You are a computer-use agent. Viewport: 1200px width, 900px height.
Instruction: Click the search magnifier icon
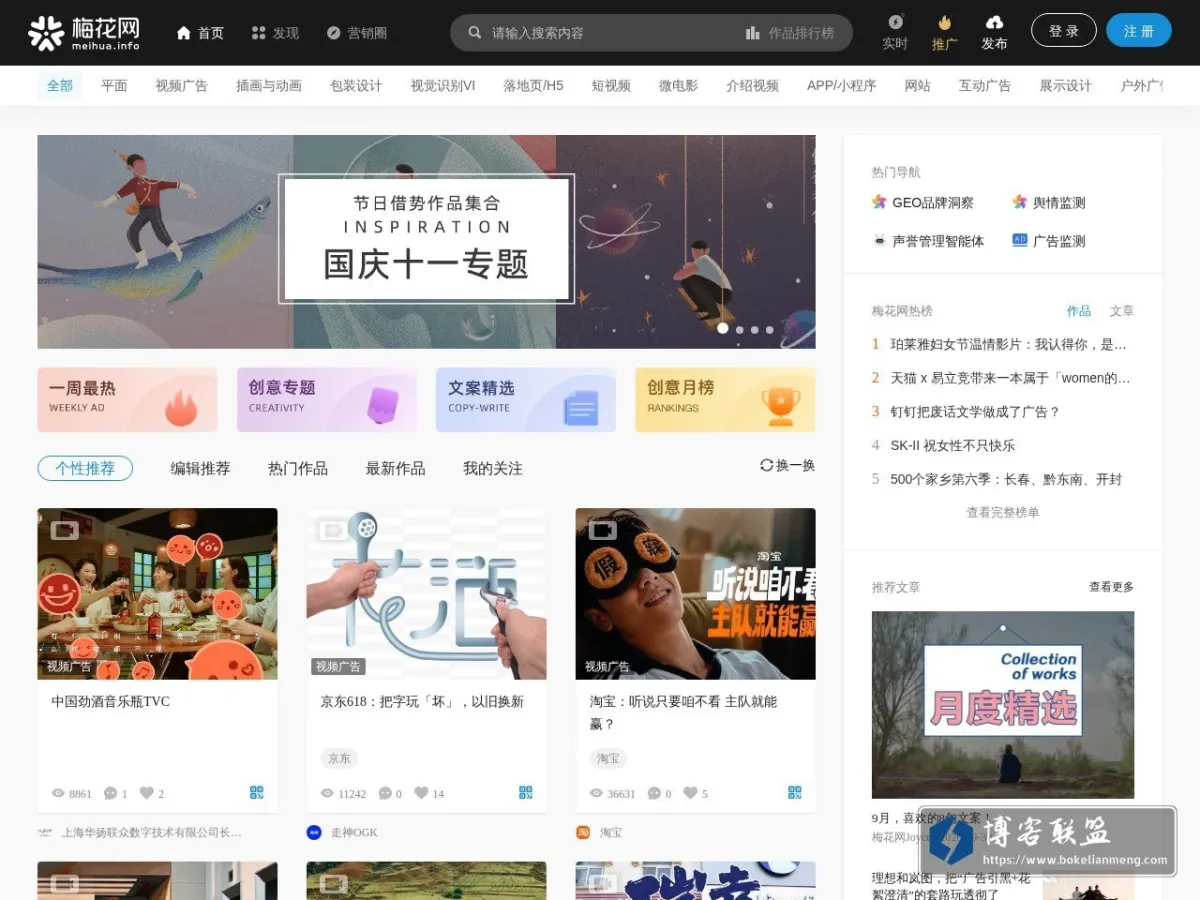[474, 33]
